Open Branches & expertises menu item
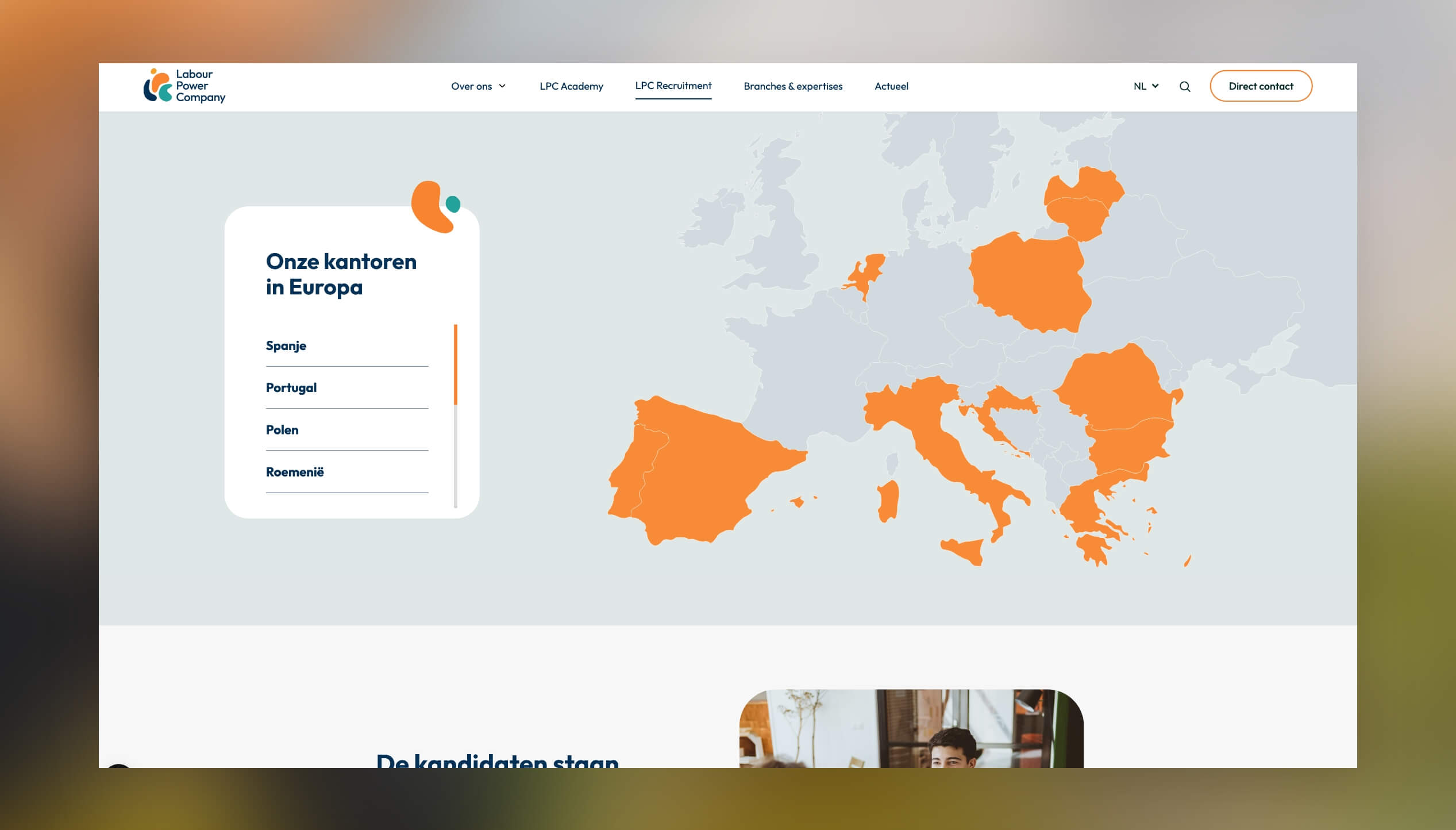 pyautogui.click(x=792, y=86)
